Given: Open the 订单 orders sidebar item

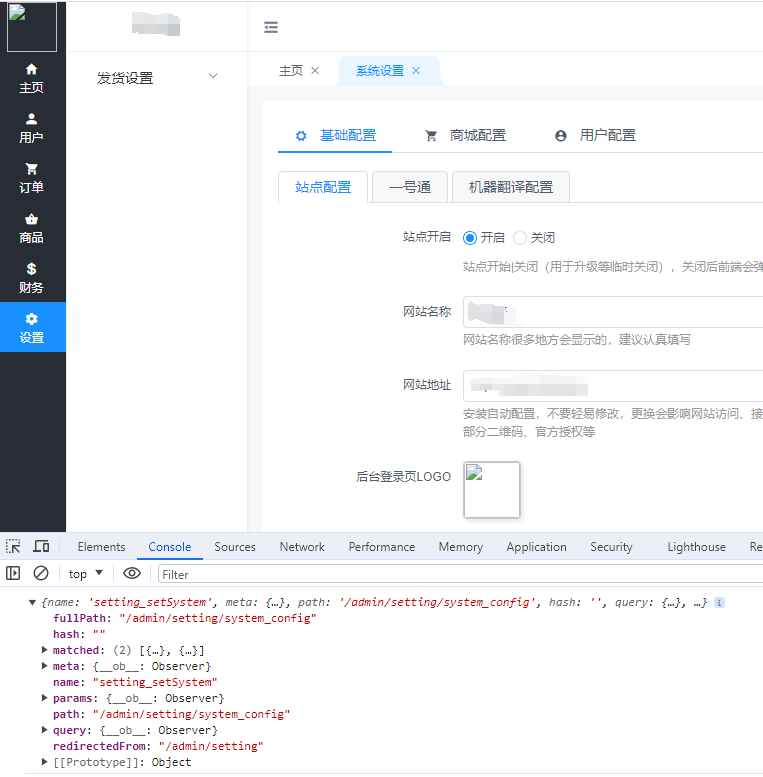Looking at the screenshot, I should (32, 178).
